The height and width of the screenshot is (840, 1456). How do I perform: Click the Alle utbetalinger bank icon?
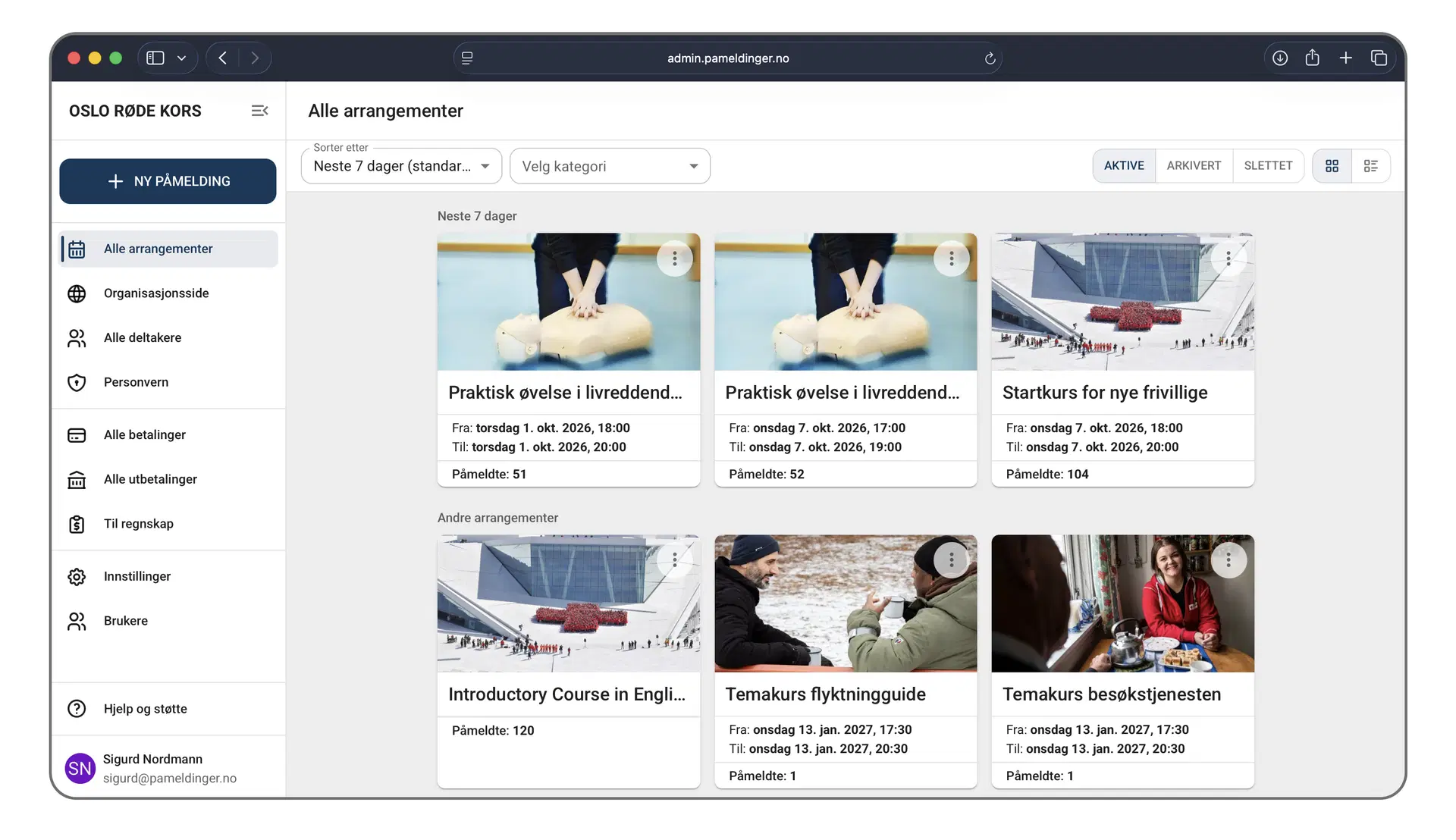click(77, 479)
